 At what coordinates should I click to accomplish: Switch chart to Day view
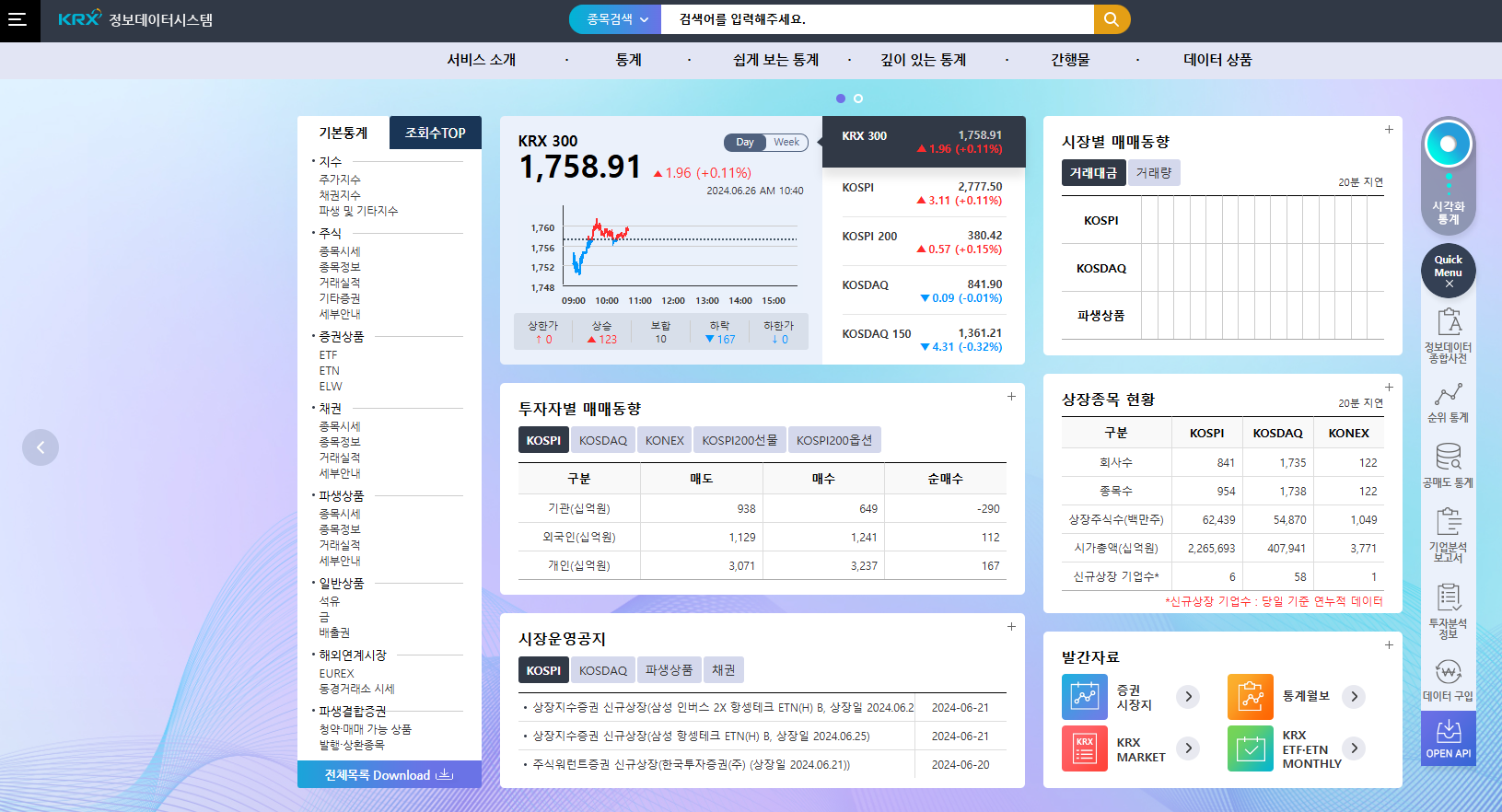[745, 143]
